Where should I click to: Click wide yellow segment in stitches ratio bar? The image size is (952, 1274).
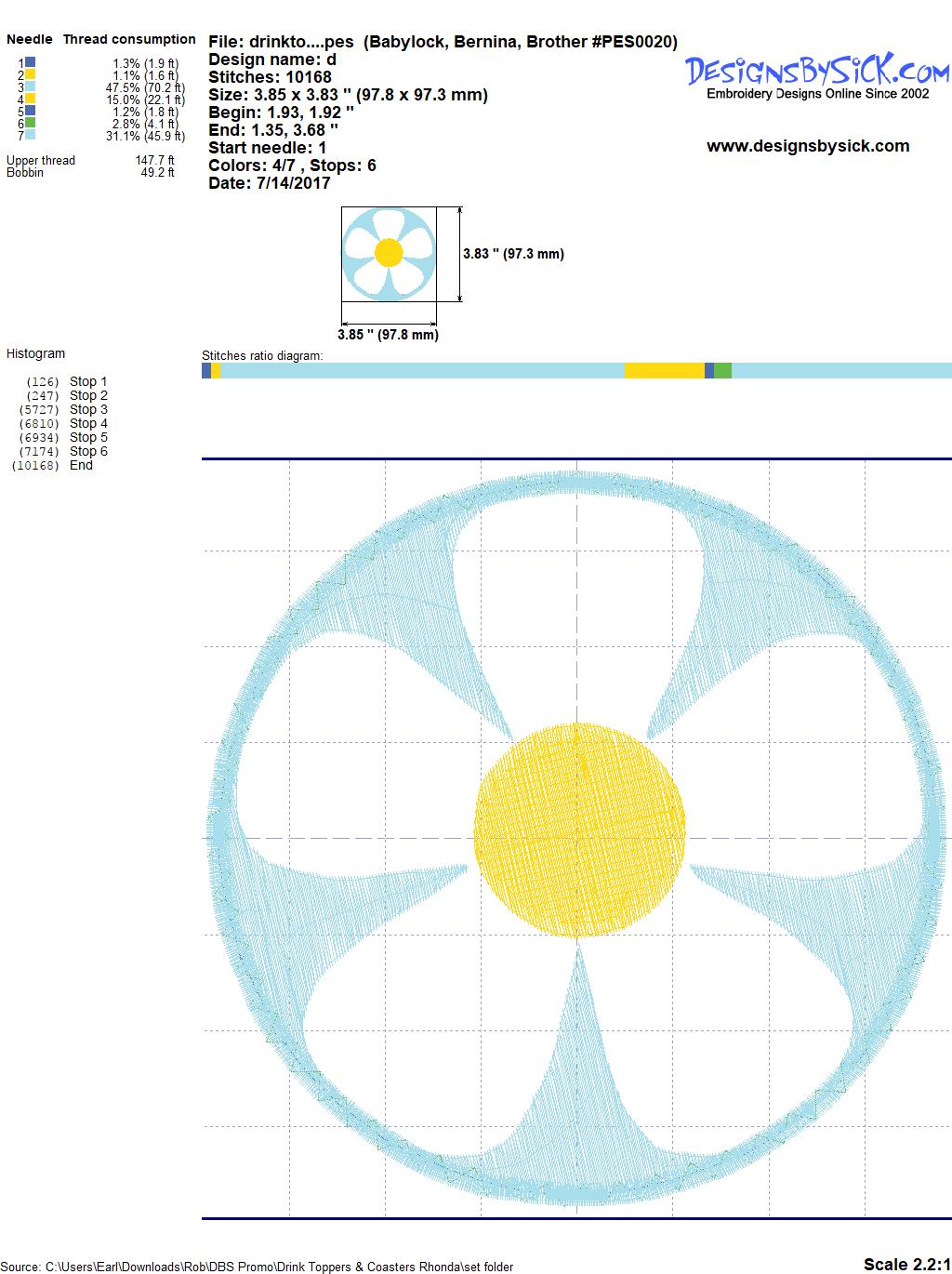click(x=664, y=371)
